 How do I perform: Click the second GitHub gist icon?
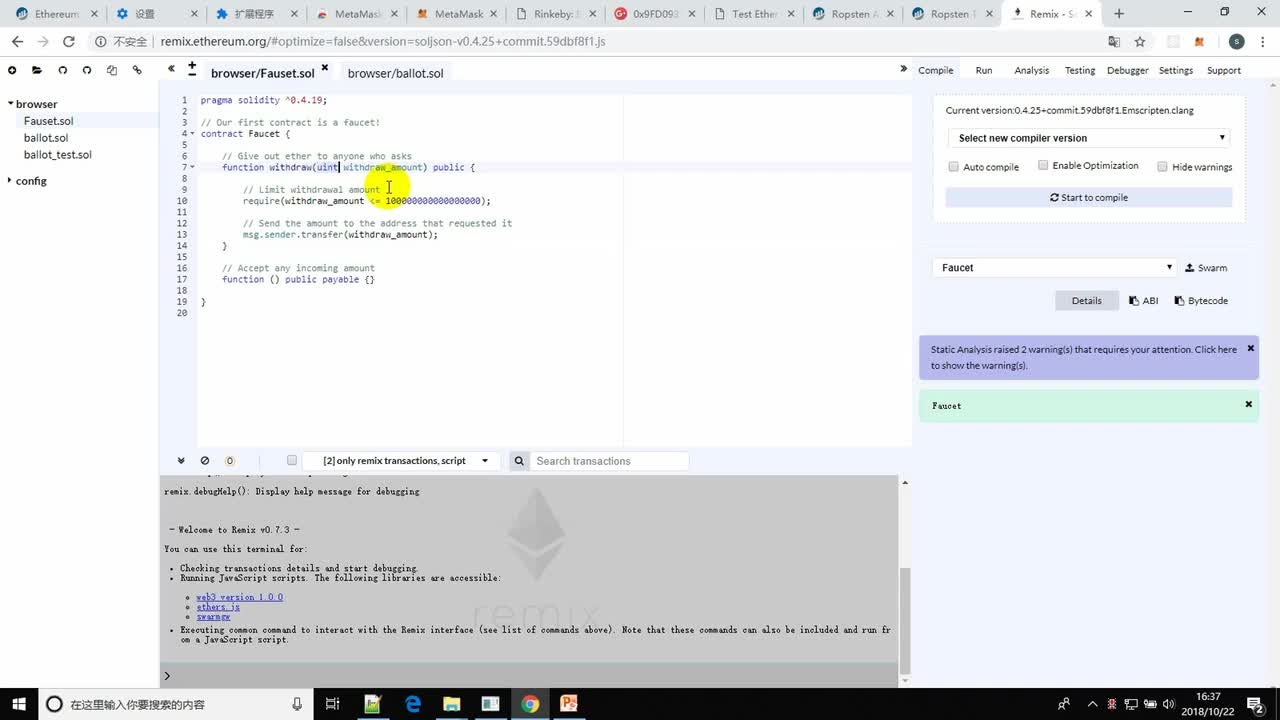click(x=87, y=70)
